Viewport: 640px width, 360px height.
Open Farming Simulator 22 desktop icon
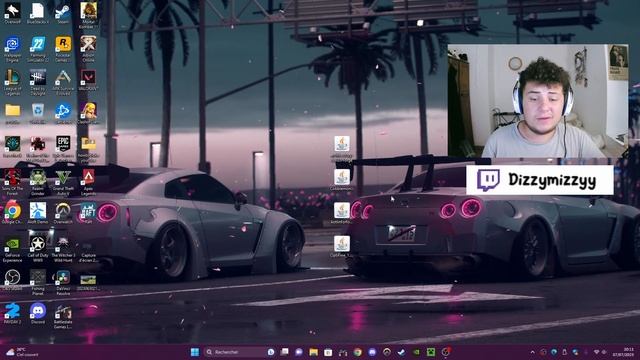[38, 48]
